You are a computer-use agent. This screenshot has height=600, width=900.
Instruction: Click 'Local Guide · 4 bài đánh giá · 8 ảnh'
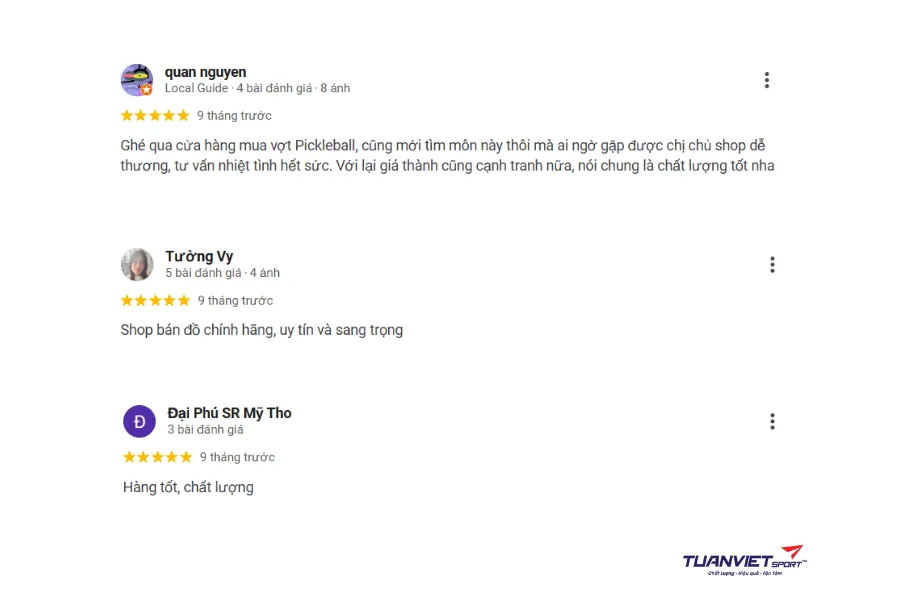pos(257,88)
